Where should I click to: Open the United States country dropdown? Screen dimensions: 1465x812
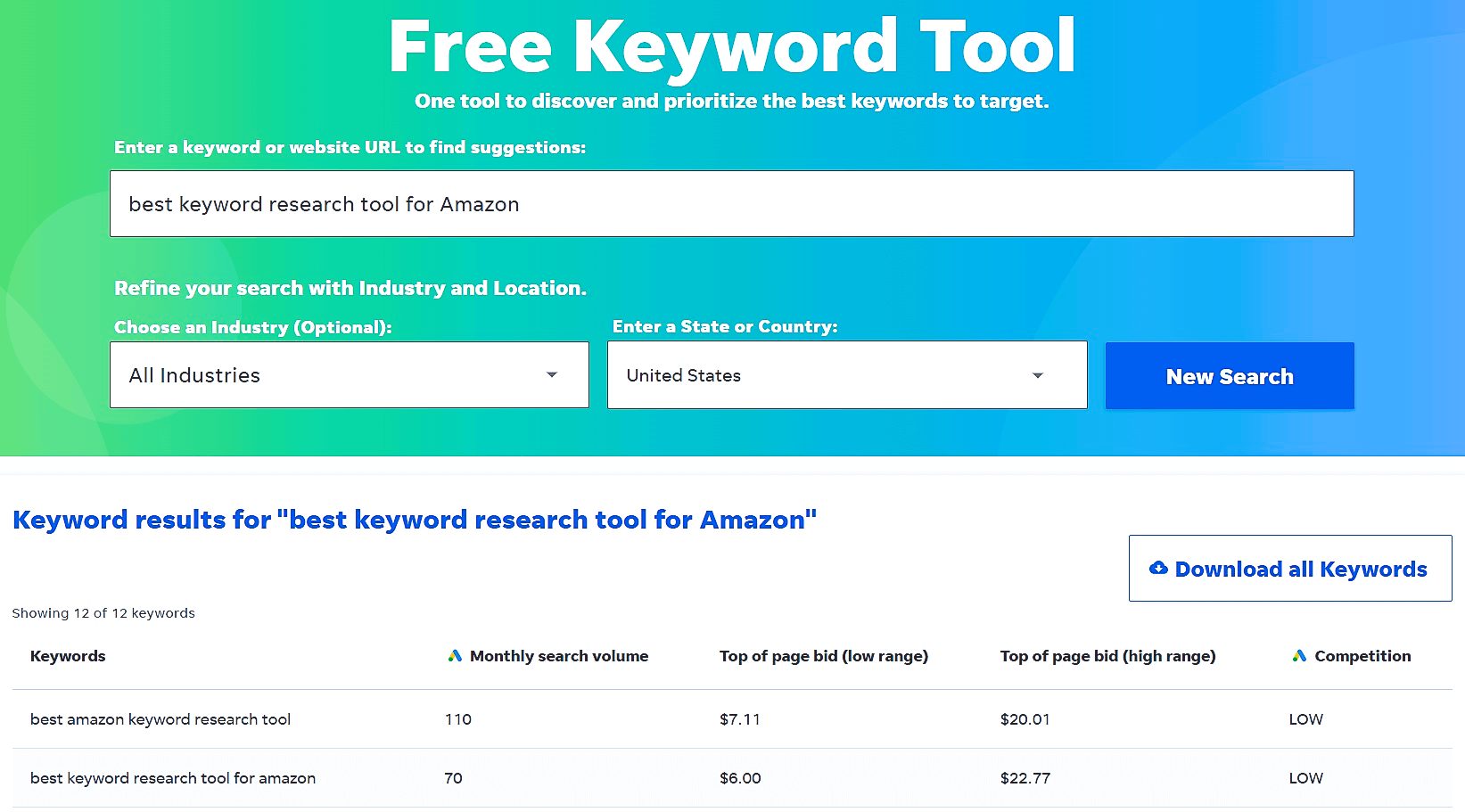[x=847, y=375]
